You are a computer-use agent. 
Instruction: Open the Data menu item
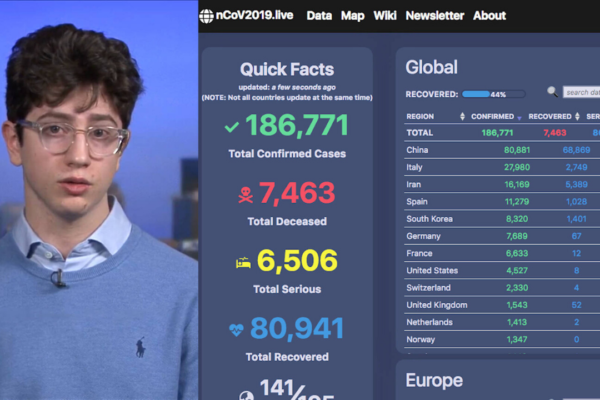[319, 16]
